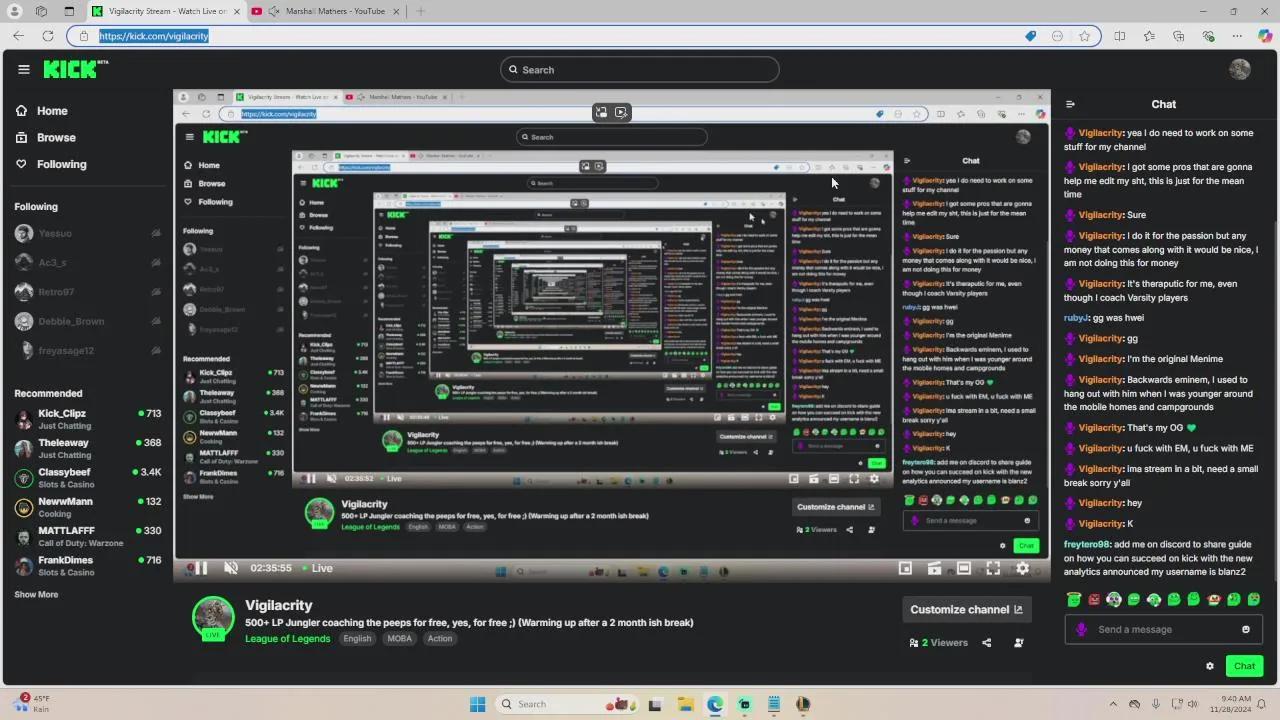Click the red angry emote in the chat emote row

1094,600
